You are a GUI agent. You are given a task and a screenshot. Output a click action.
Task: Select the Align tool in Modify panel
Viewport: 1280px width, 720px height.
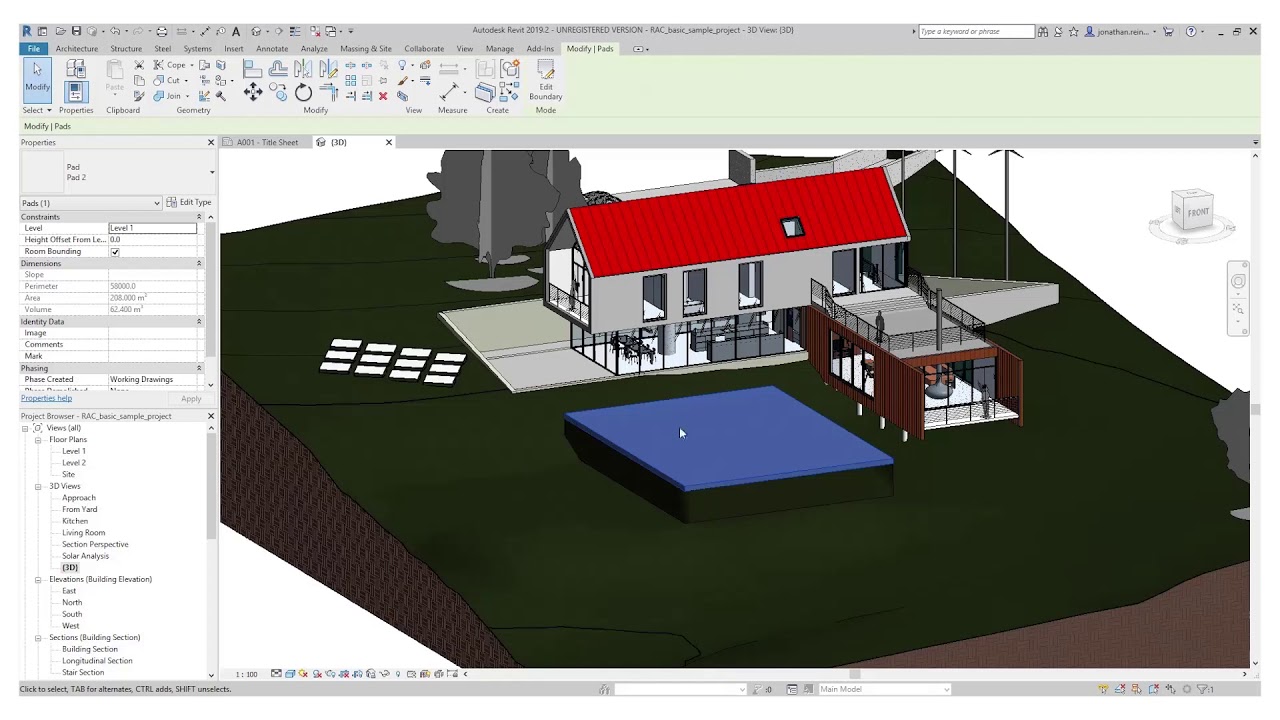[252, 68]
